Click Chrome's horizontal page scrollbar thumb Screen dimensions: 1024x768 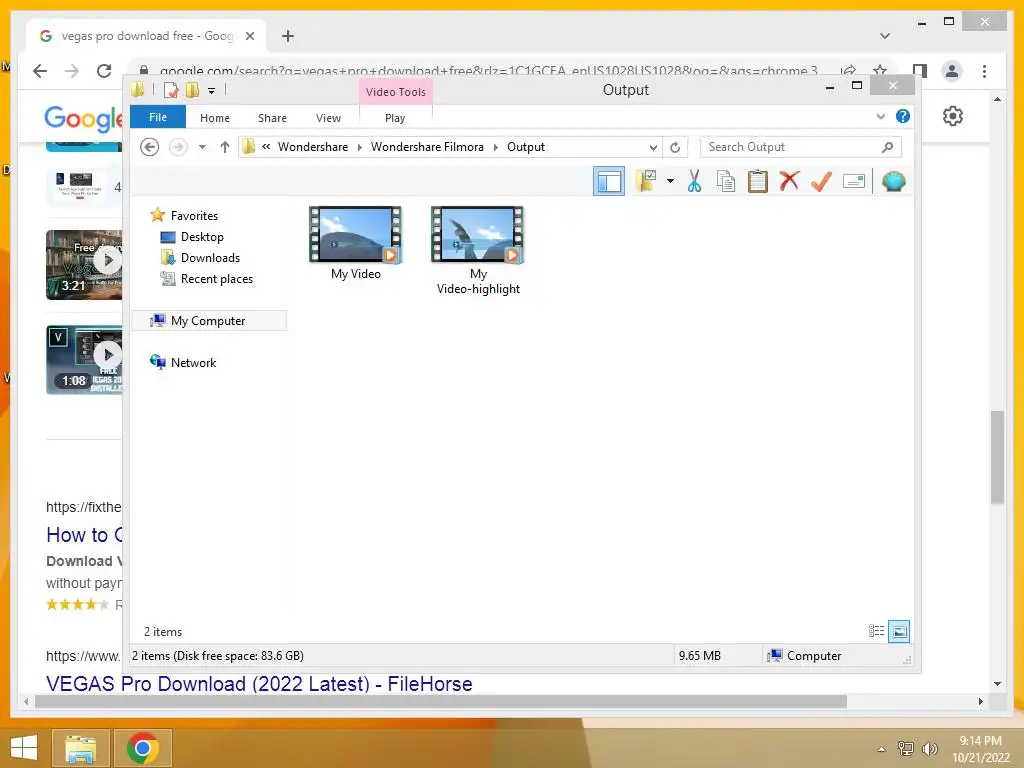tap(441, 701)
